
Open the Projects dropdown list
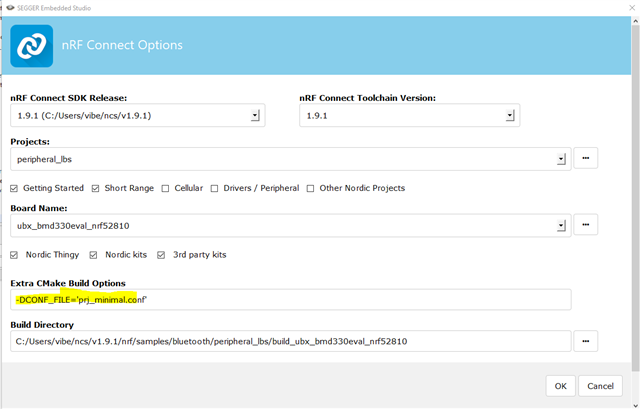[561, 159]
